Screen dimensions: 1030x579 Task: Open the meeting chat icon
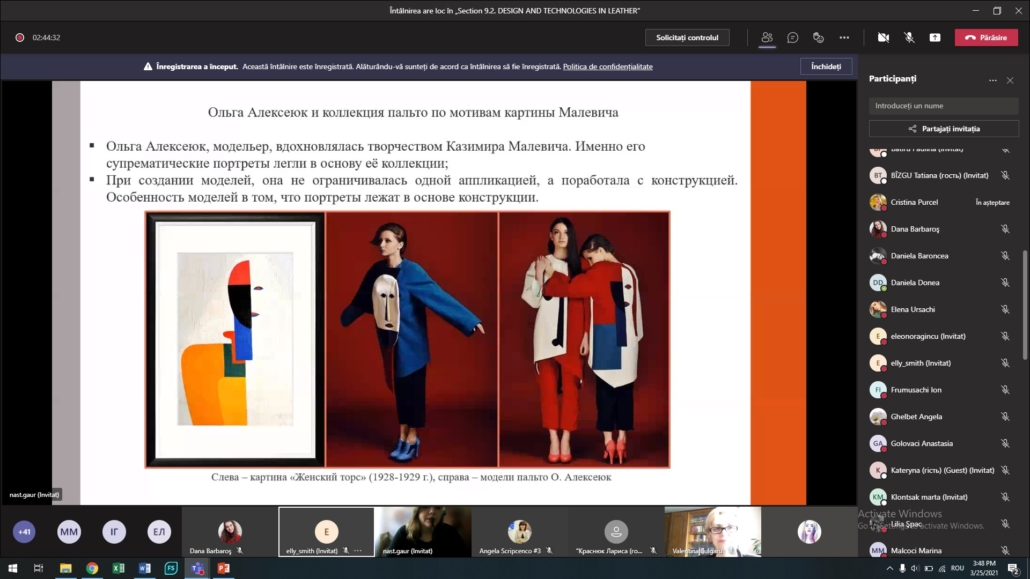pos(793,37)
